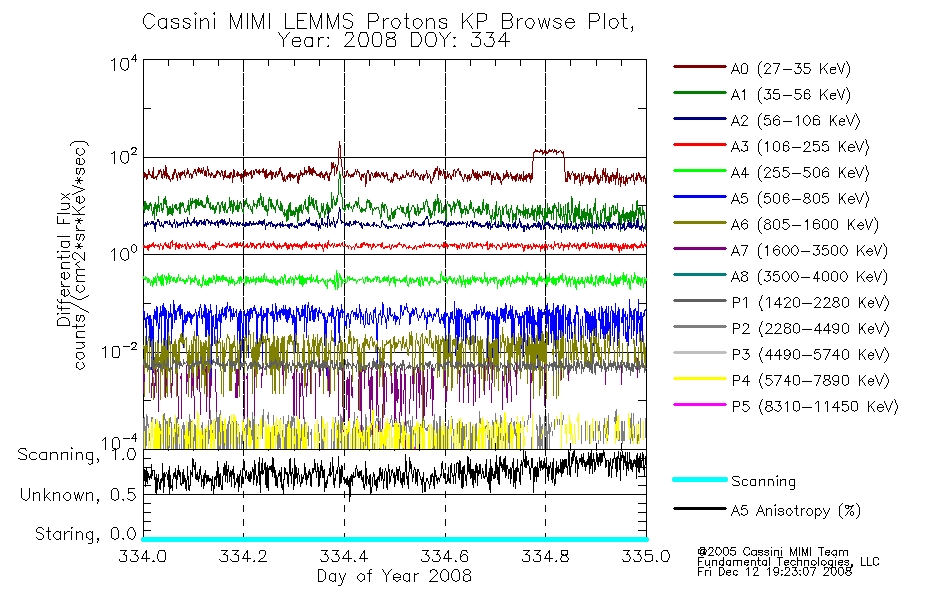Click the A6 (805-1600 KeV) legend label
The width and height of the screenshot is (950, 600).
805,225
